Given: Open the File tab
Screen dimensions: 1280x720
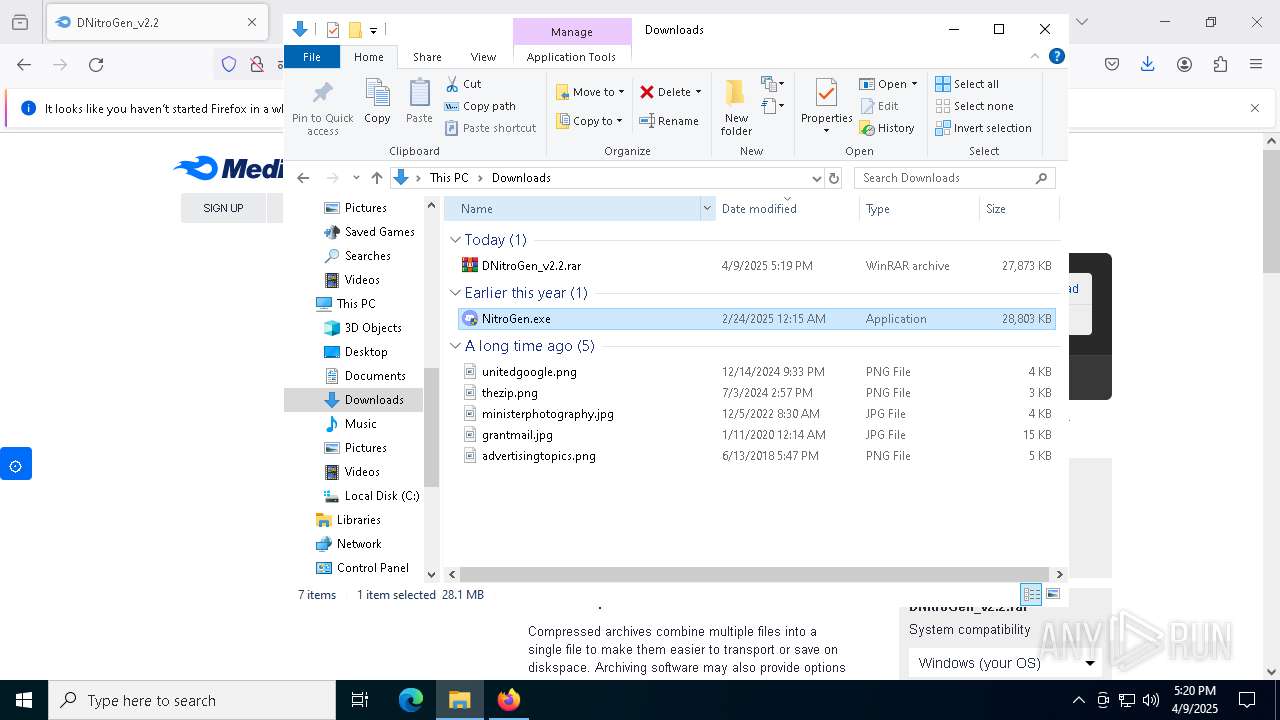Looking at the screenshot, I should pyautogui.click(x=312, y=57).
